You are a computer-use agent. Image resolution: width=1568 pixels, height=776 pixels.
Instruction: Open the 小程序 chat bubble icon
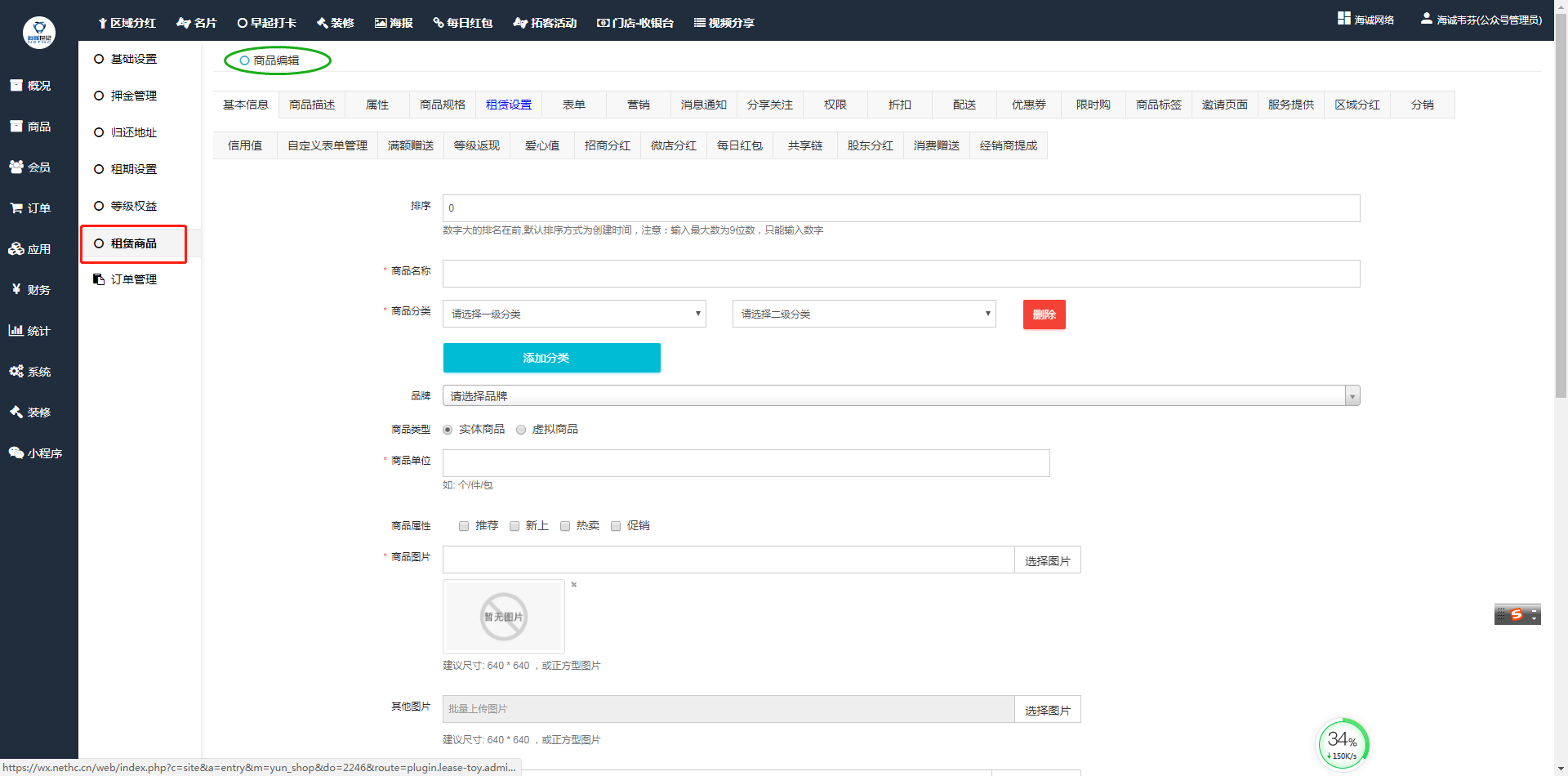pos(16,453)
